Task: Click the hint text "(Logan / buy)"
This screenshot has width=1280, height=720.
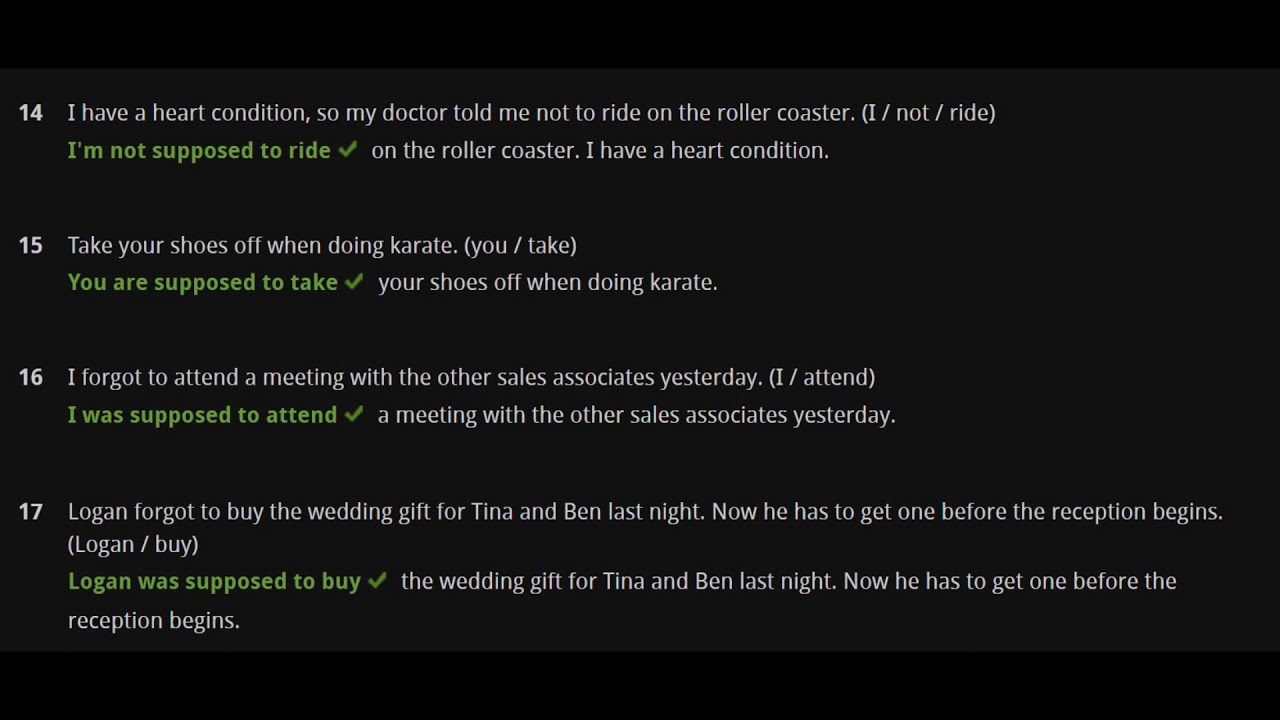Action: pos(133,544)
